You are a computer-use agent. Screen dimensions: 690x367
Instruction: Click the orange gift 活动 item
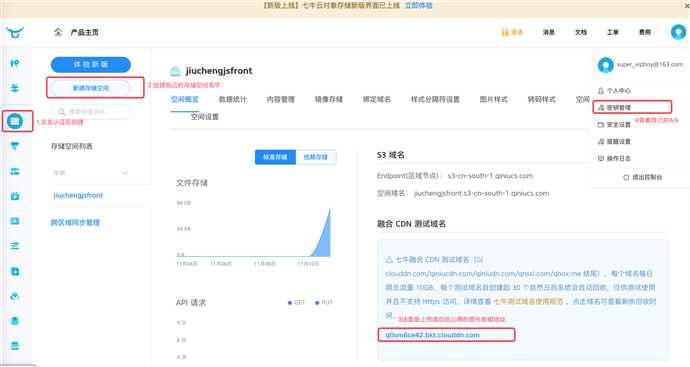(x=512, y=32)
